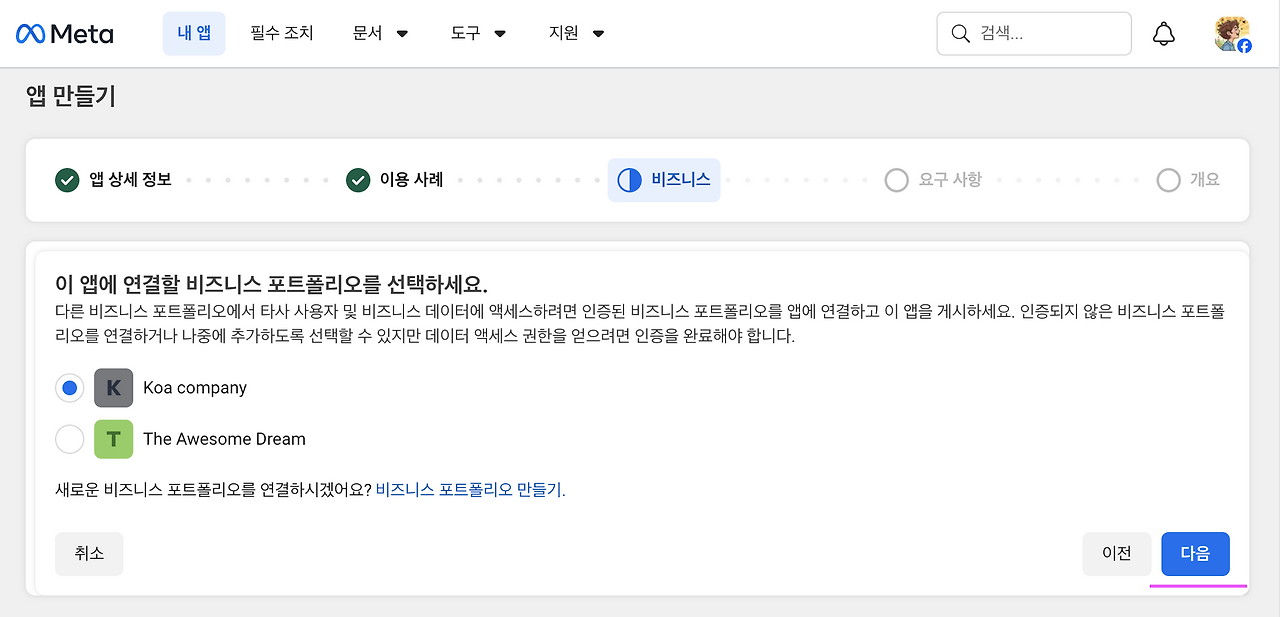Open the 비즈니스 포트폴리오 만들기 link
Screen dimensions: 1280x617
[x=468, y=490]
